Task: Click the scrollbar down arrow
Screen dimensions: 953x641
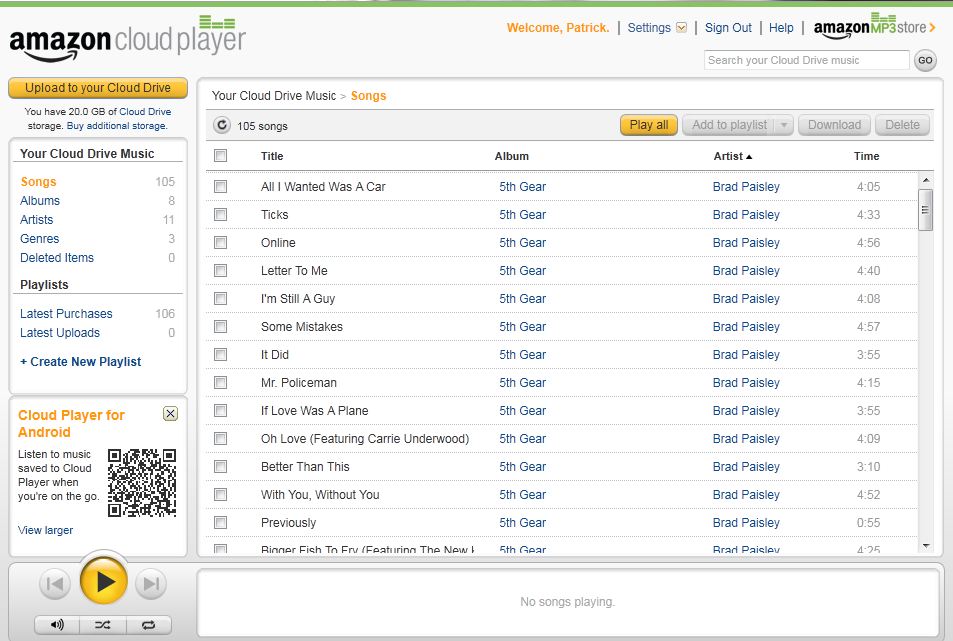Action: pos(926,546)
